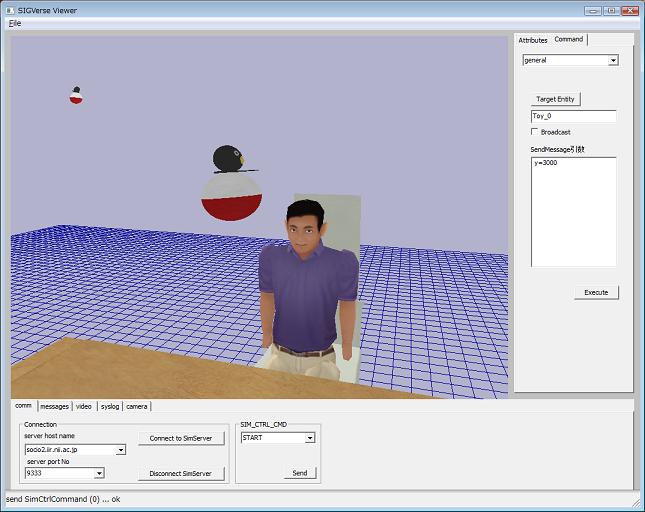Screen dimensions: 645x512
Task: Open the server port No dropdown
Action: pos(99,473)
